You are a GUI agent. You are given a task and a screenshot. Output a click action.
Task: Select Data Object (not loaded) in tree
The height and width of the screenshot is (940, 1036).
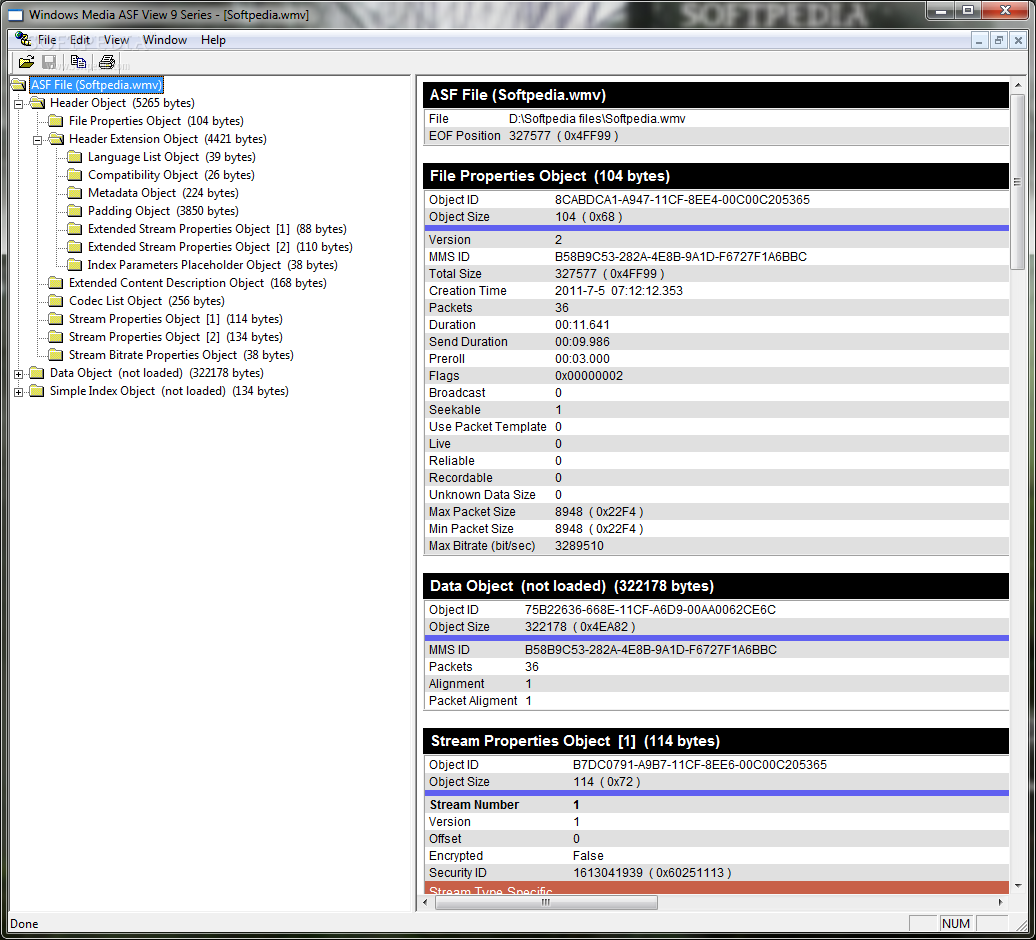tap(157, 373)
